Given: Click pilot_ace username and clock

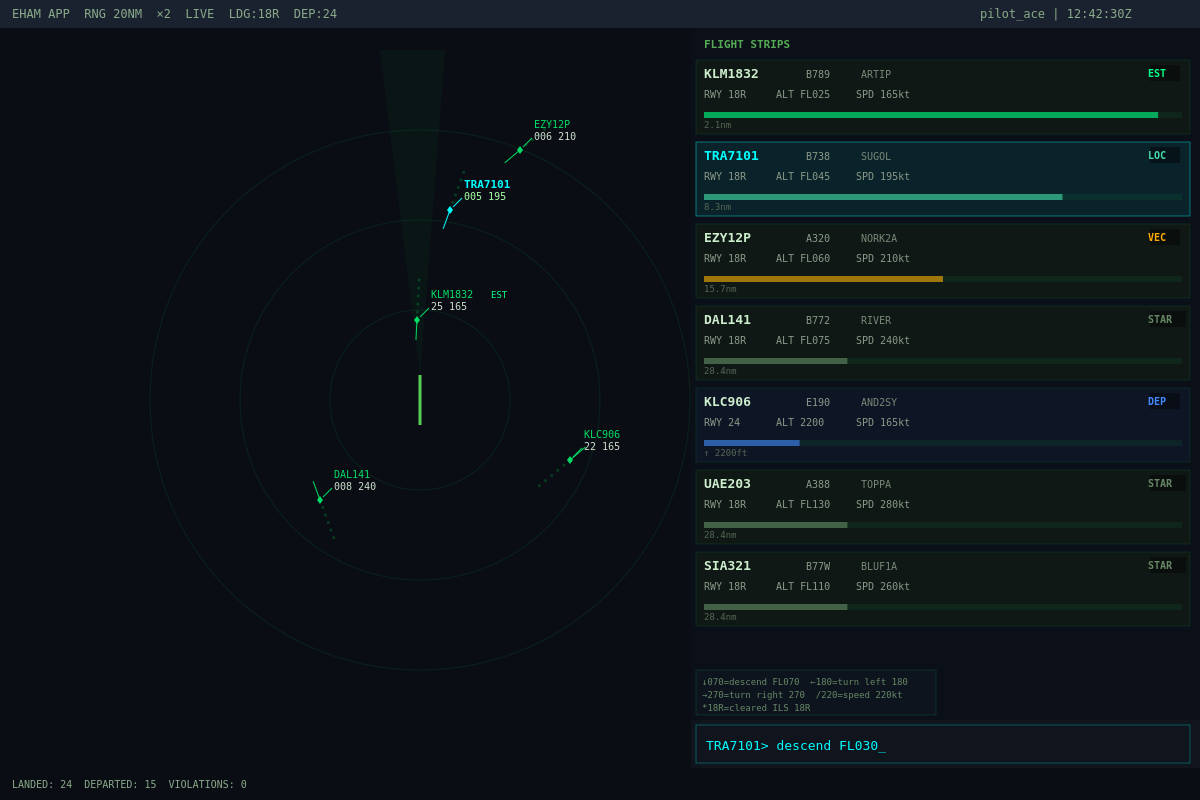Looking at the screenshot, I should click(1056, 14).
